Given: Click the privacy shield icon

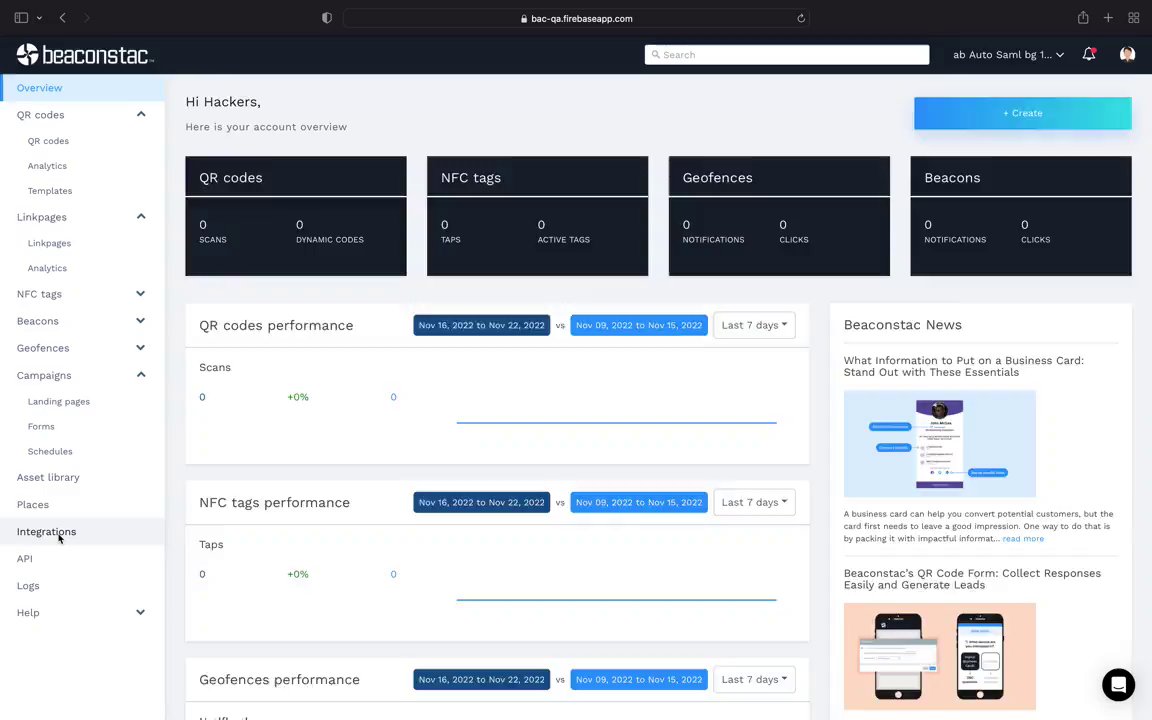Looking at the screenshot, I should coord(327,18).
